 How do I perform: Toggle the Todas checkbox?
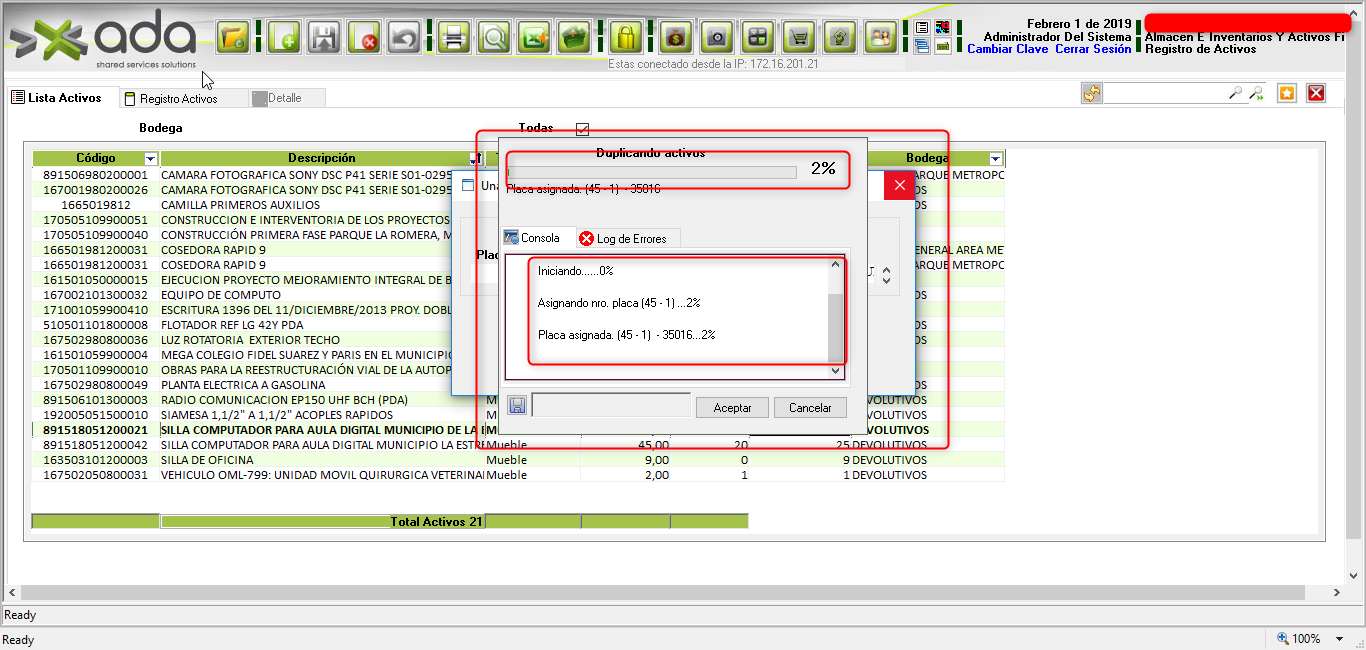point(583,129)
